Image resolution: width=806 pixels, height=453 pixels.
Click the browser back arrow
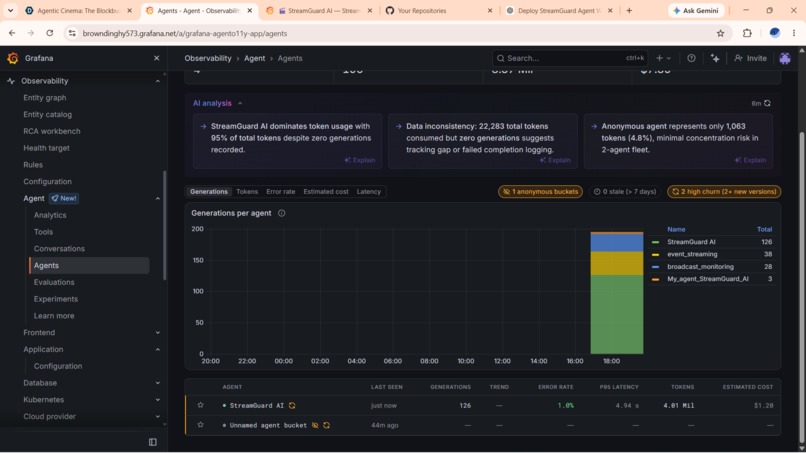point(12,33)
